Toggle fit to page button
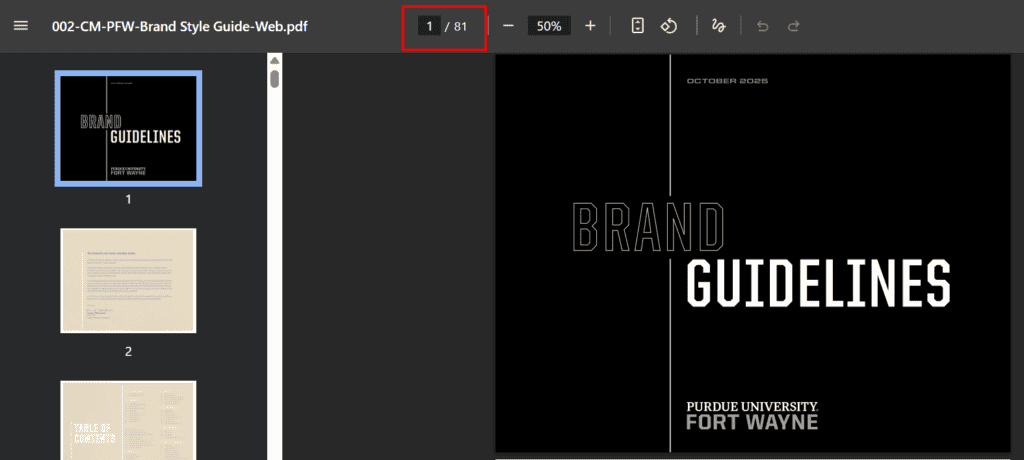Image resolution: width=1024 pixels, height=460 pixels. [638, 26]
